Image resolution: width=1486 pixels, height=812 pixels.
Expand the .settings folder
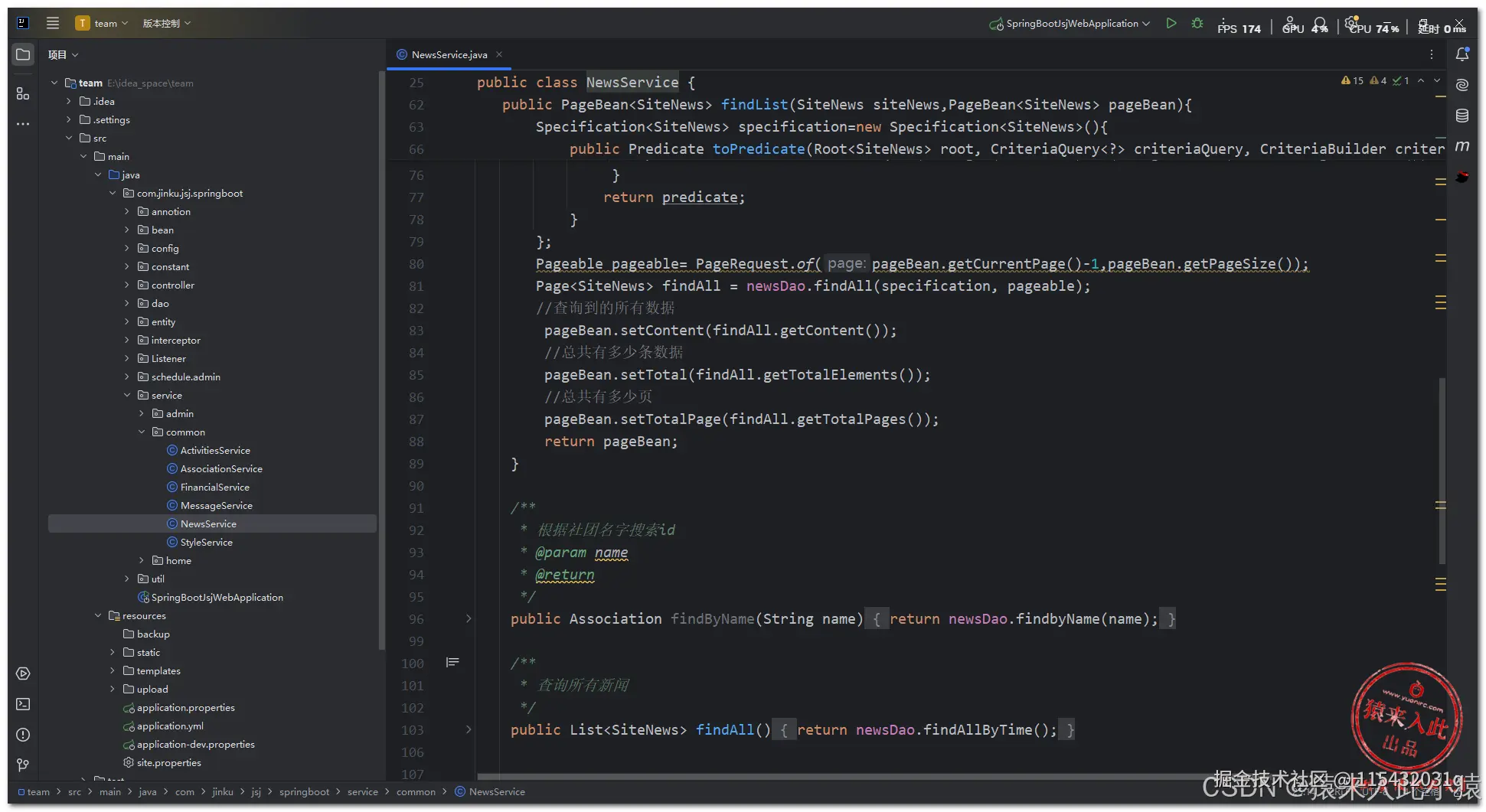(x=69, y=119)
